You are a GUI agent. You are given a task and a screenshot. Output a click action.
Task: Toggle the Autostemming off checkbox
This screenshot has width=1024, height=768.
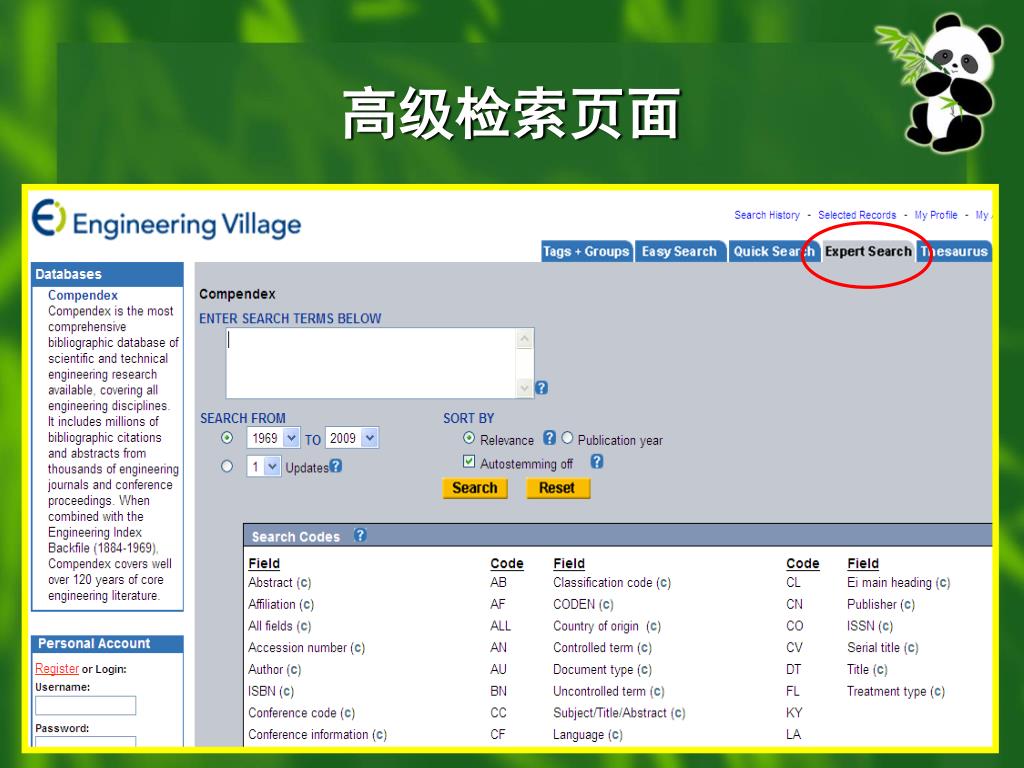point(468,462)
